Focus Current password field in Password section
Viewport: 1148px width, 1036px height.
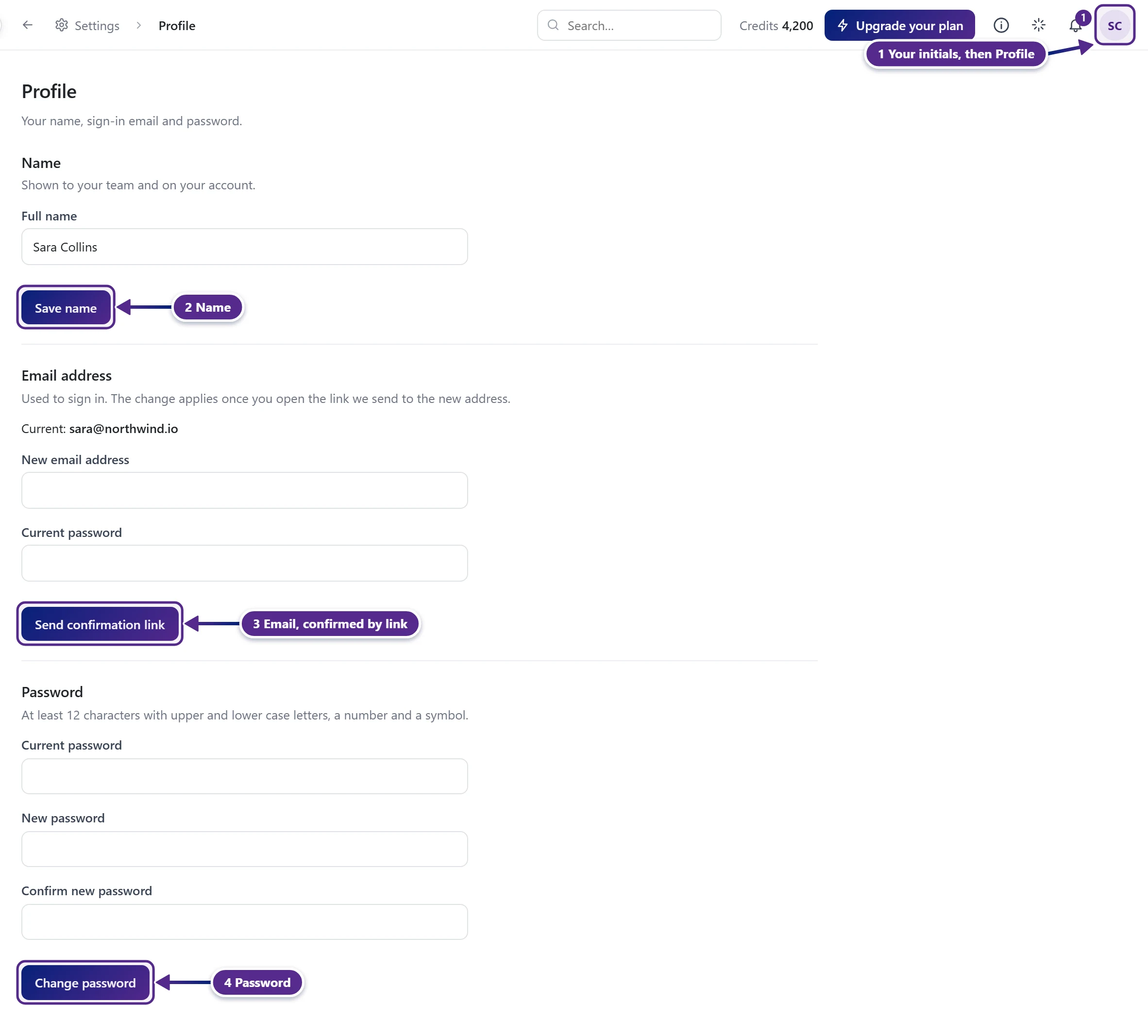[244, 776]
